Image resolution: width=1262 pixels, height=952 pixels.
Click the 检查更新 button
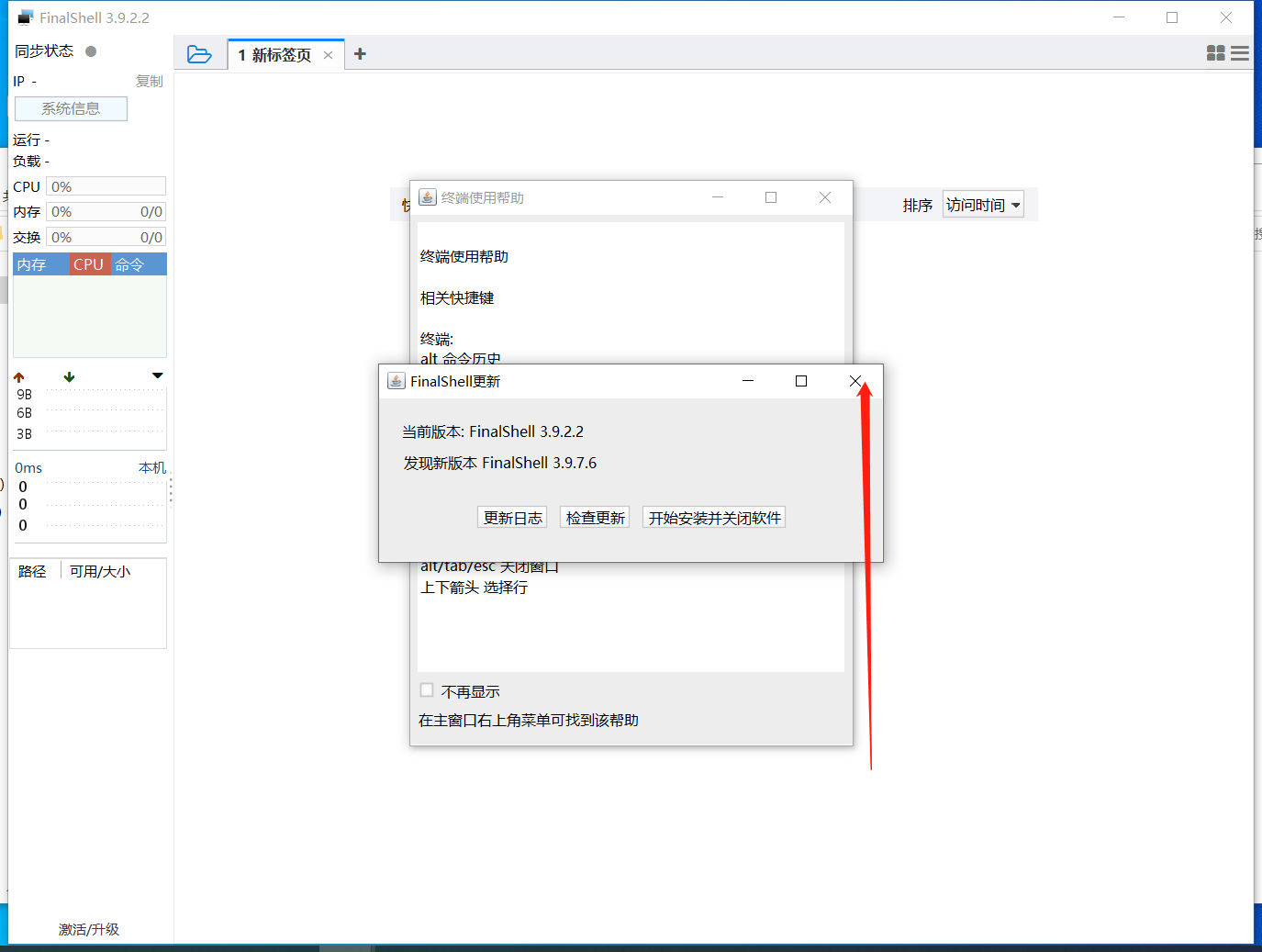tap(594, 517)
